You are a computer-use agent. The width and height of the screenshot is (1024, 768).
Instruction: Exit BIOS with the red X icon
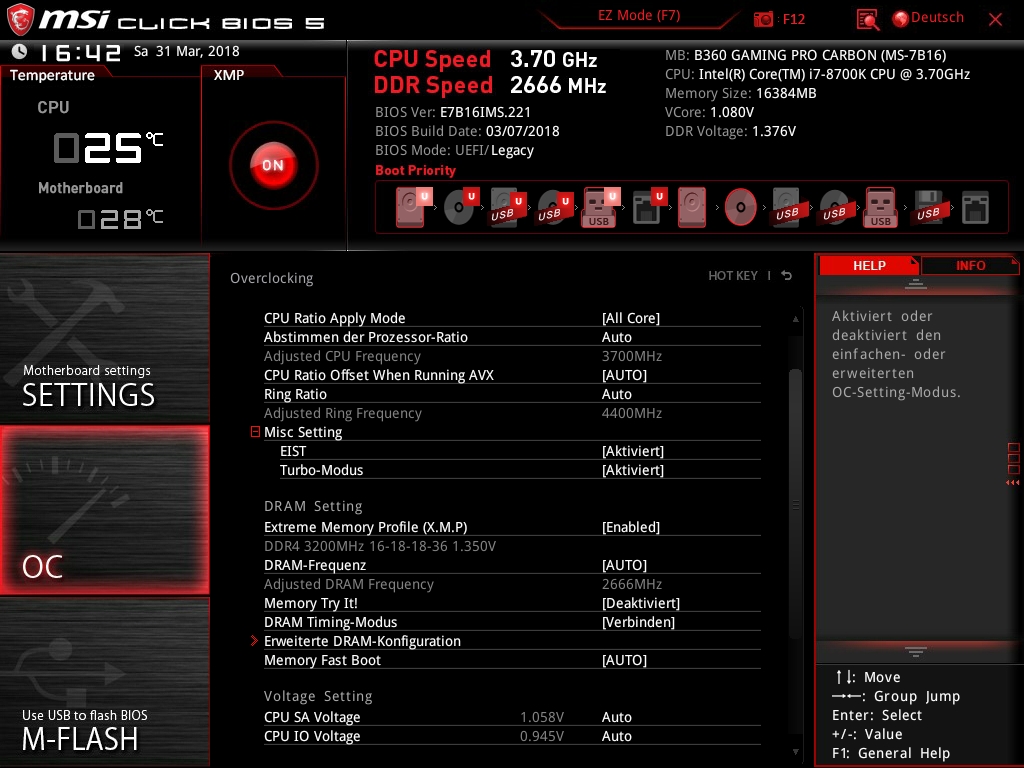[x=995, y=19]
